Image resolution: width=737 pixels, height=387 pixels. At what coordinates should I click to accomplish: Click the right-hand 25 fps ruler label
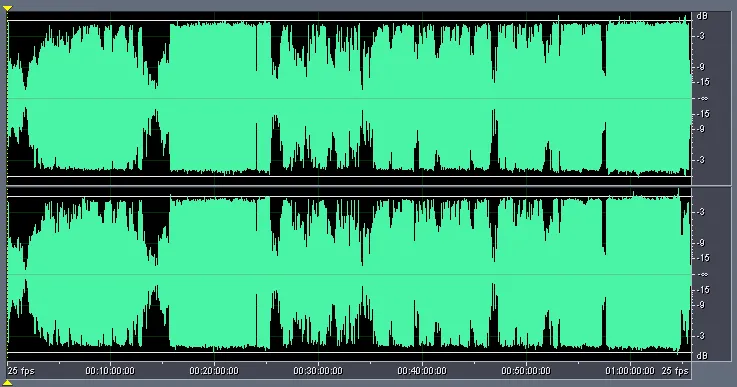click(x=675, y=371)
